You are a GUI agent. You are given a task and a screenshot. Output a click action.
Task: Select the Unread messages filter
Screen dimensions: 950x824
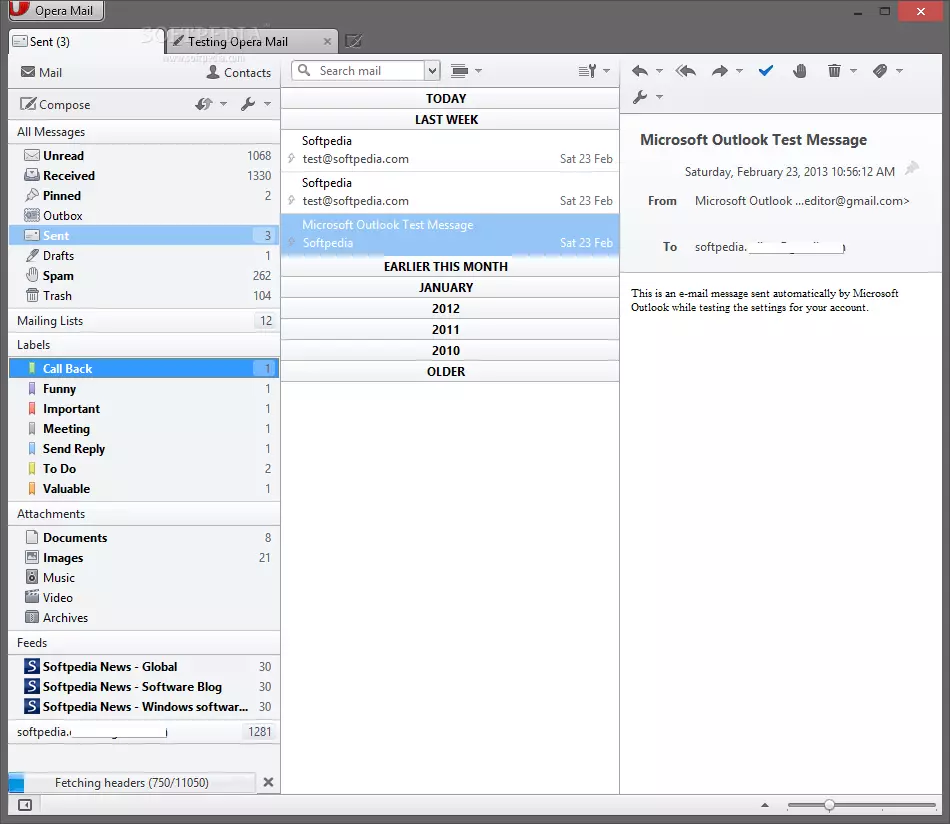tap(62, 155)
